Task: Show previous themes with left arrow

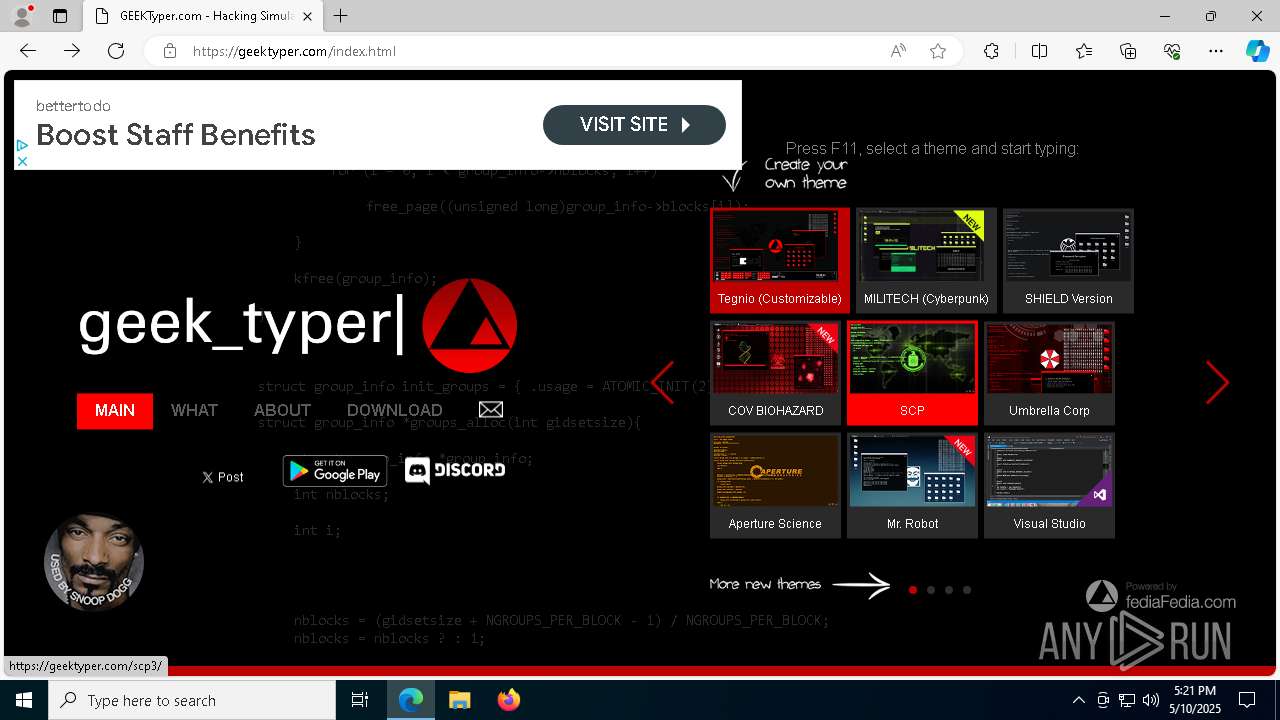Action: click(663, 382)
